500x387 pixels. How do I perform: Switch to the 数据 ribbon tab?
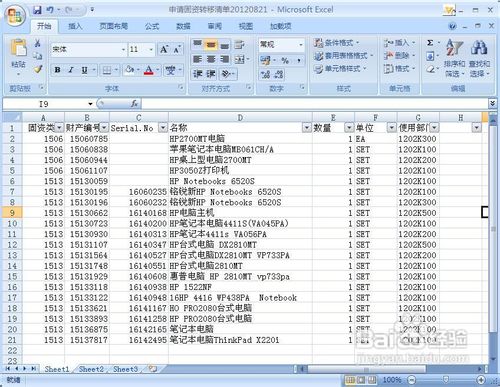(x=183, y=26)
